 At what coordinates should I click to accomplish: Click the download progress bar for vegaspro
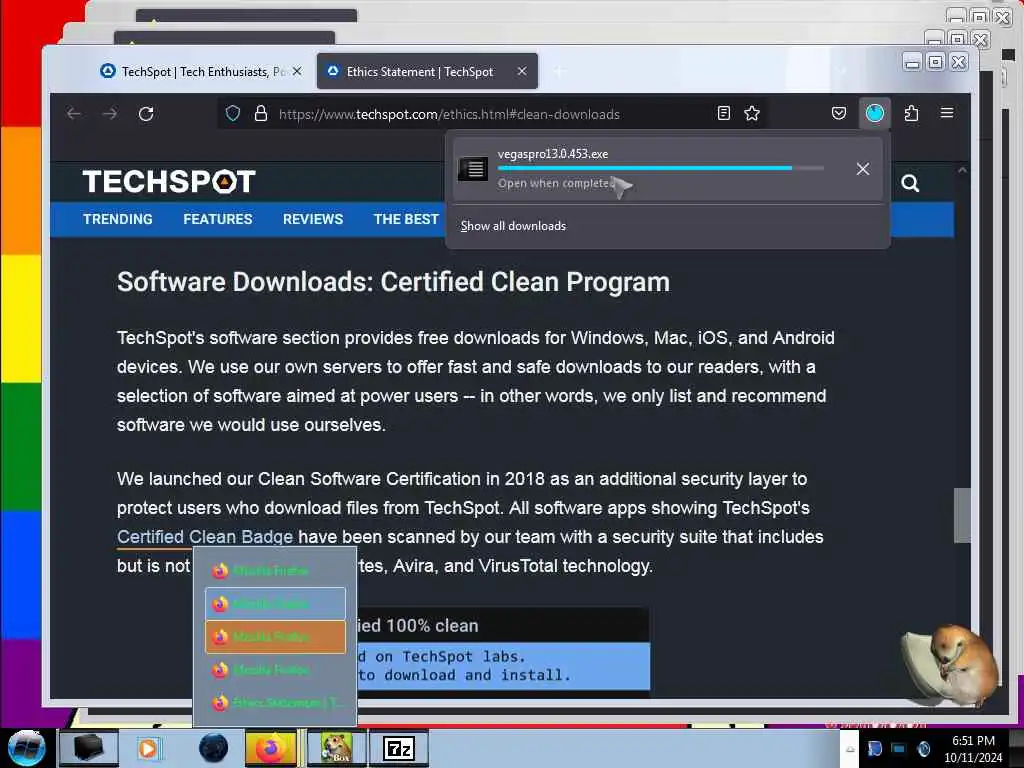click(x=660, y=168)
